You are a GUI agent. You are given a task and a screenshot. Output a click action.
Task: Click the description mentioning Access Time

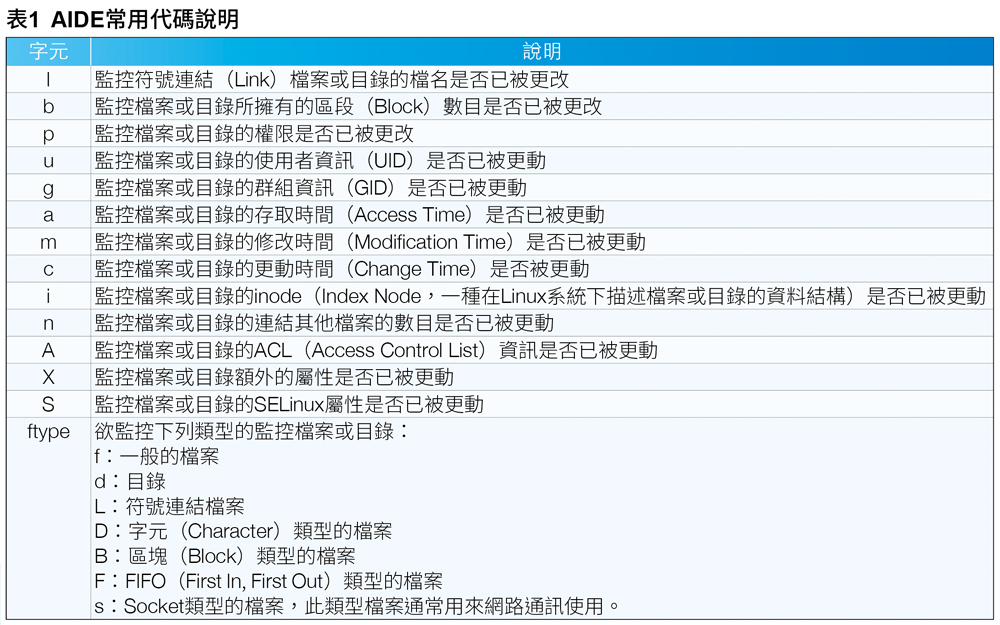[349, 215]
